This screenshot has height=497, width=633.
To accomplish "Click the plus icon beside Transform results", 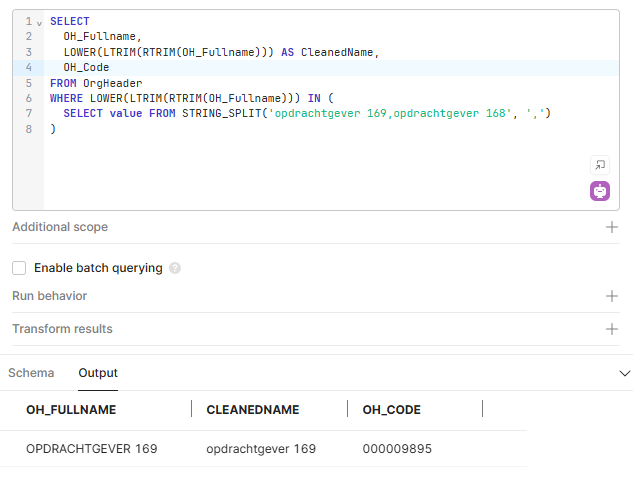I will coord(612,329).
